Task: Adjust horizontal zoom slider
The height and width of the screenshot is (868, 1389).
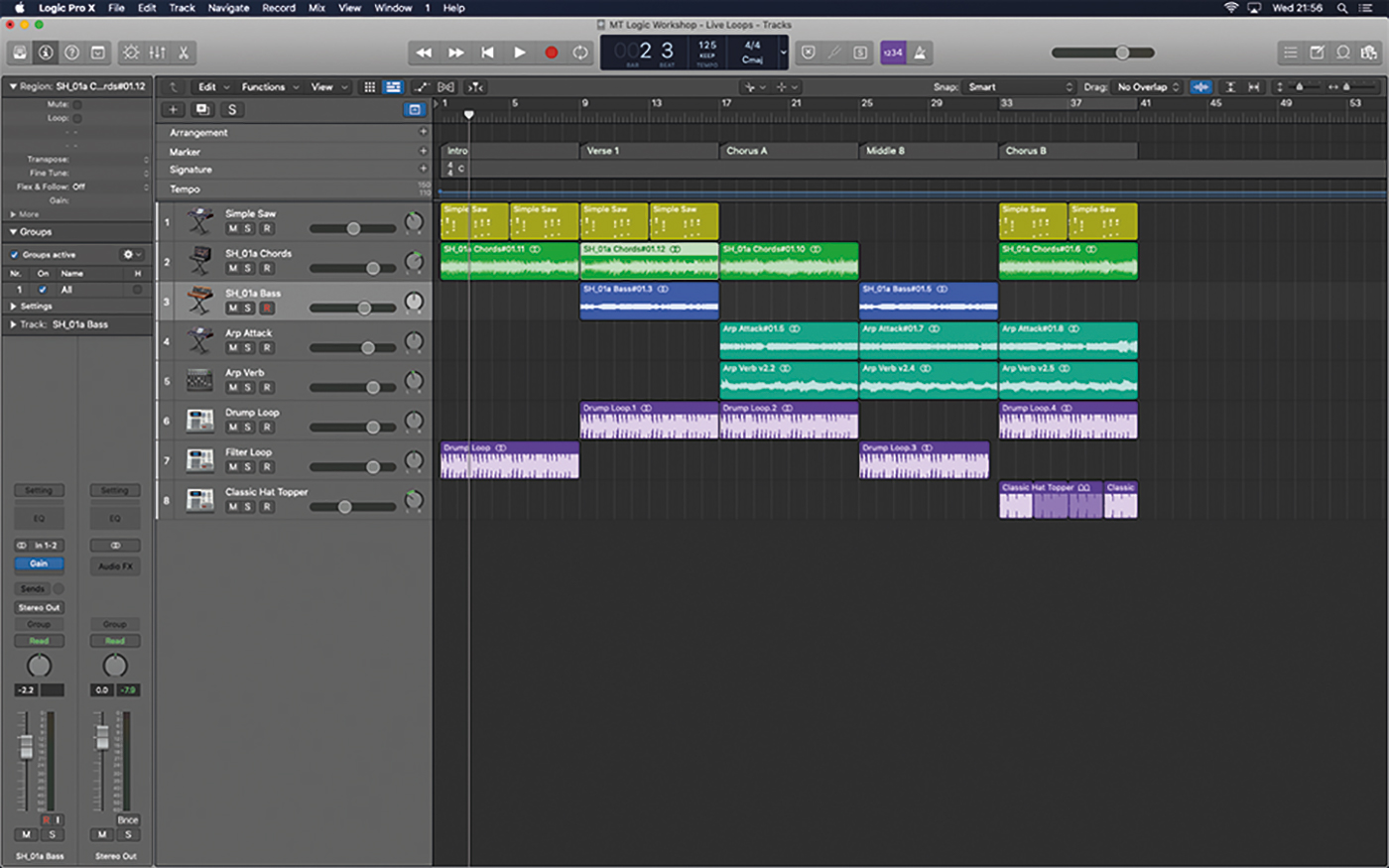Action: [1354, 87]
